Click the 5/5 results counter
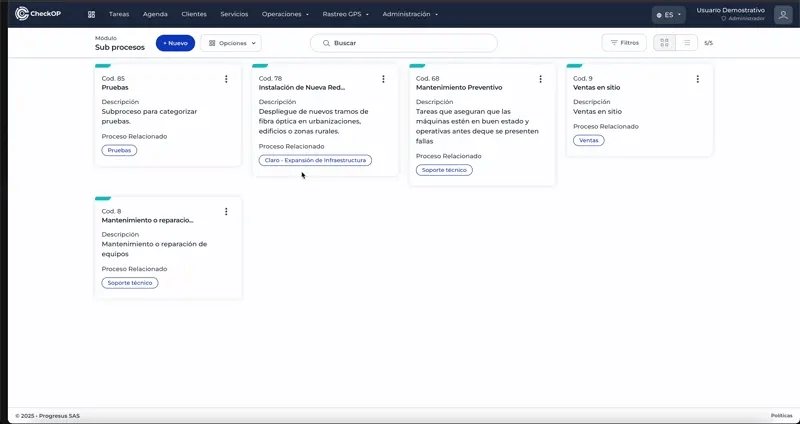The height and width of the screenshot is (424, 800). tap(709, 43)
